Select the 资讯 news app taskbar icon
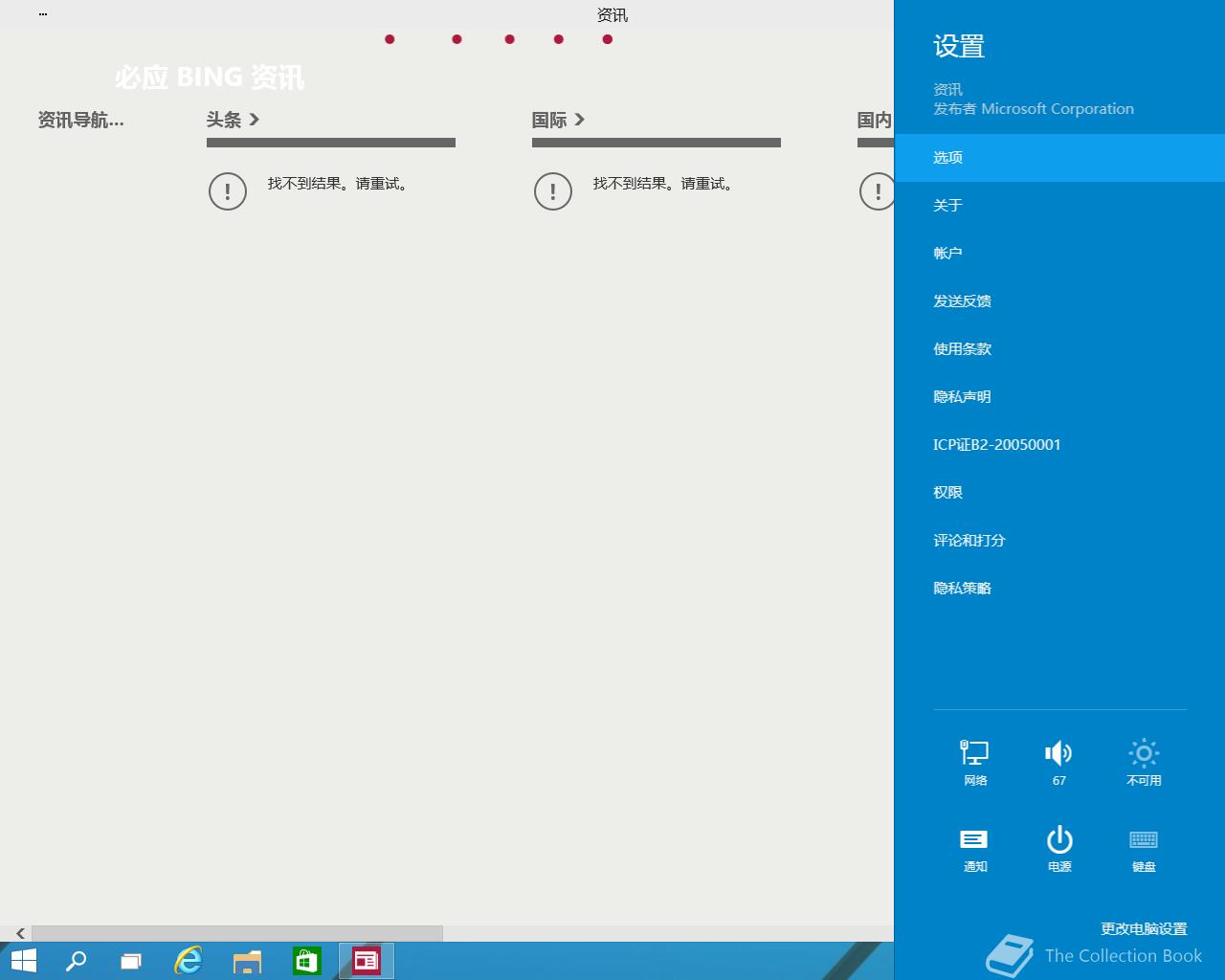The height and width of the screenshot is (980, 1225). [x=367, y=961]
